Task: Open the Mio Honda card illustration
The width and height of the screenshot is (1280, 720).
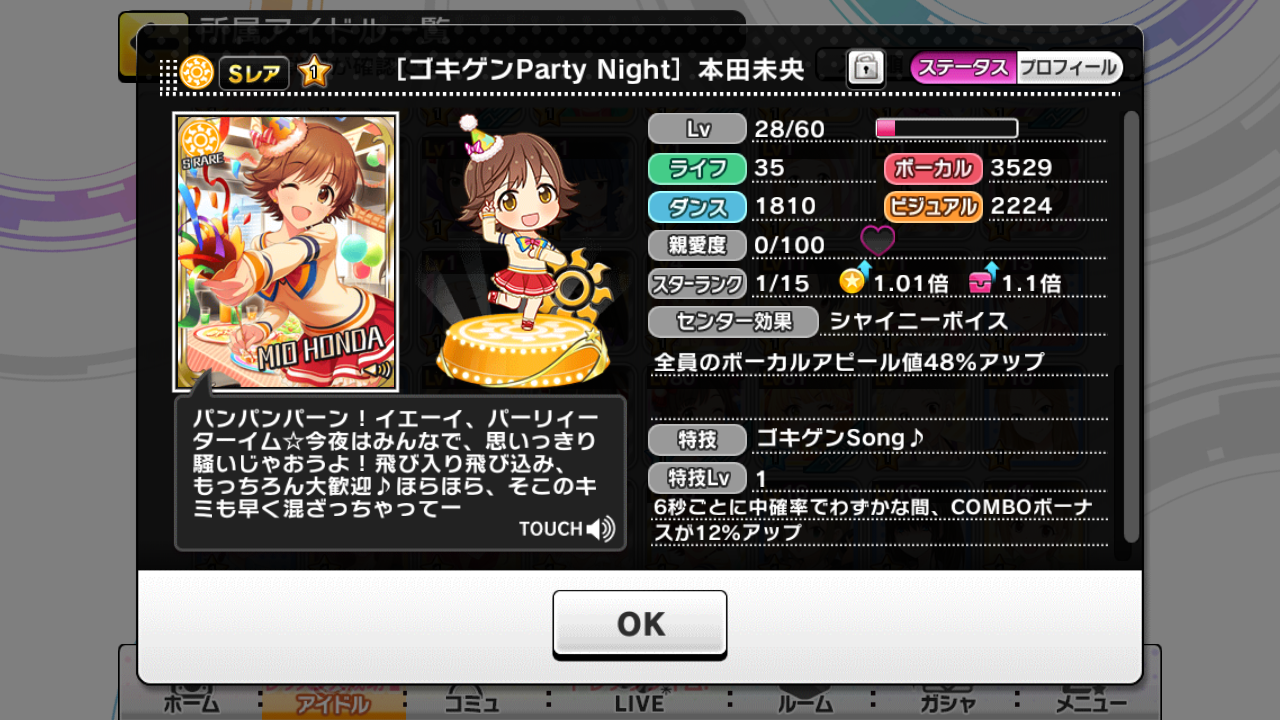Action: (286, 251)
